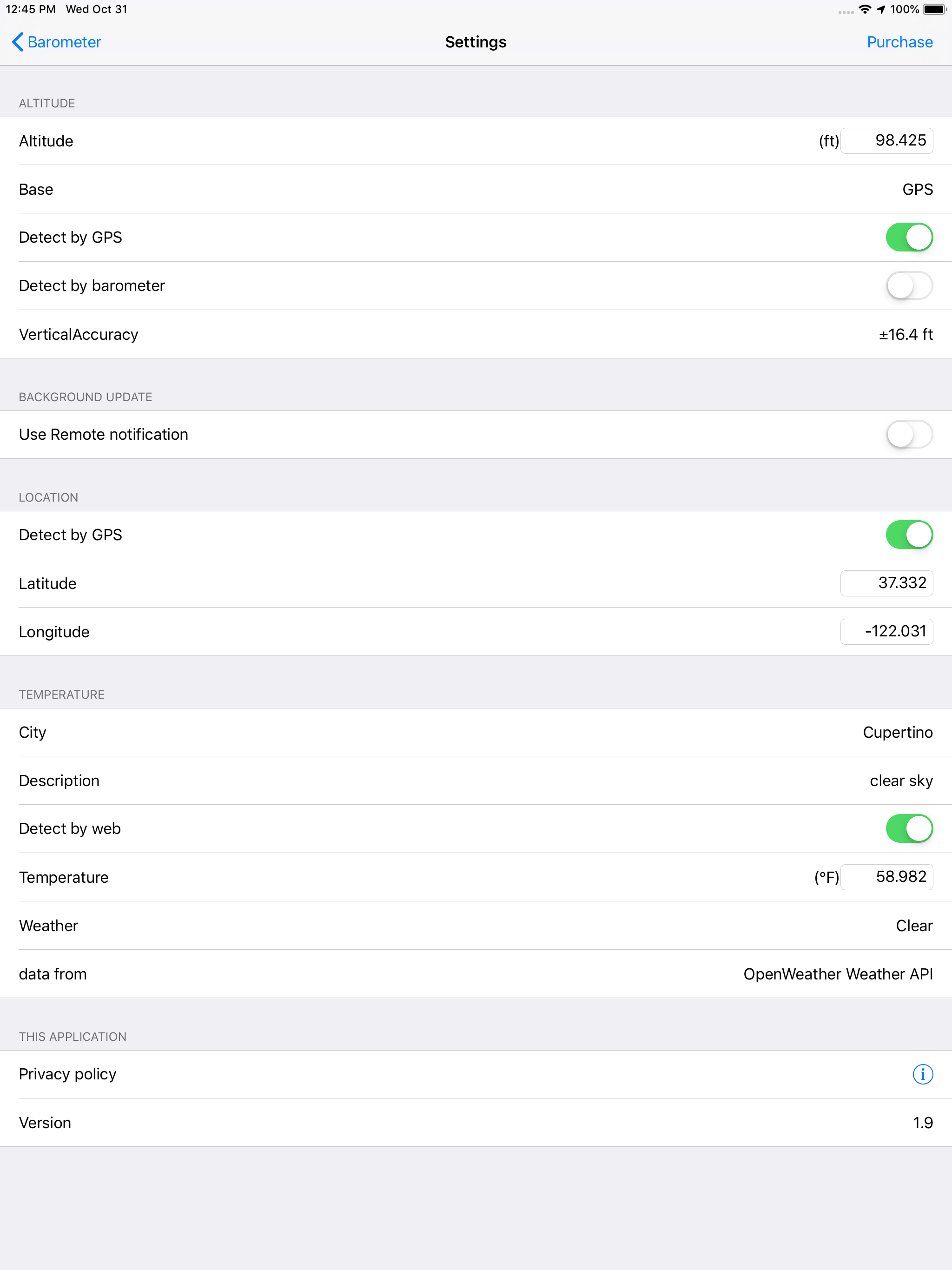Select the Base GPS row
The image size is (952, 1270).
476,190
